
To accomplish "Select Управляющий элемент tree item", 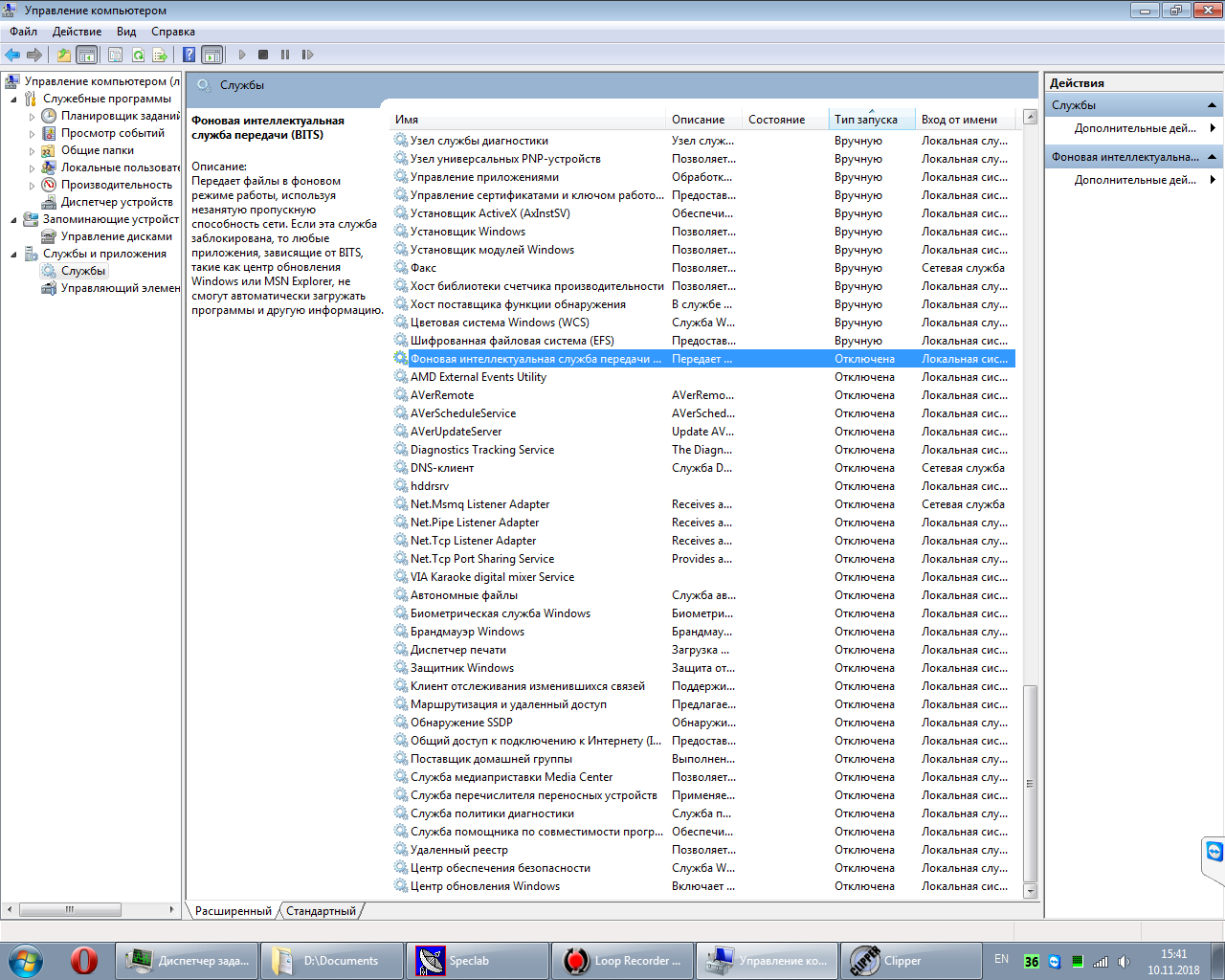I will [110, 288].
